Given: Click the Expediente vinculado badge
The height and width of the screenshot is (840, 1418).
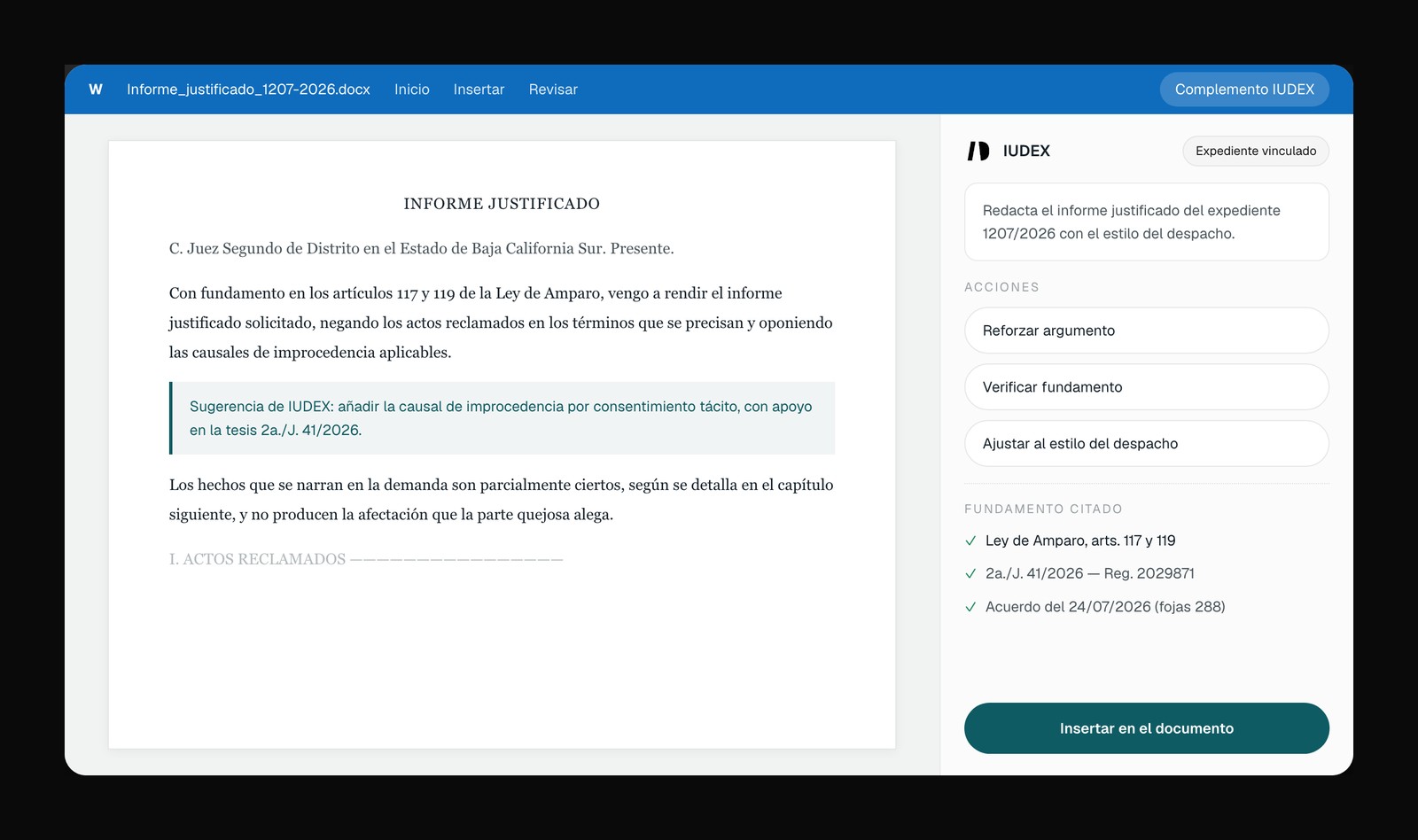Looking at the screenshot, I should click(1256, 151).
